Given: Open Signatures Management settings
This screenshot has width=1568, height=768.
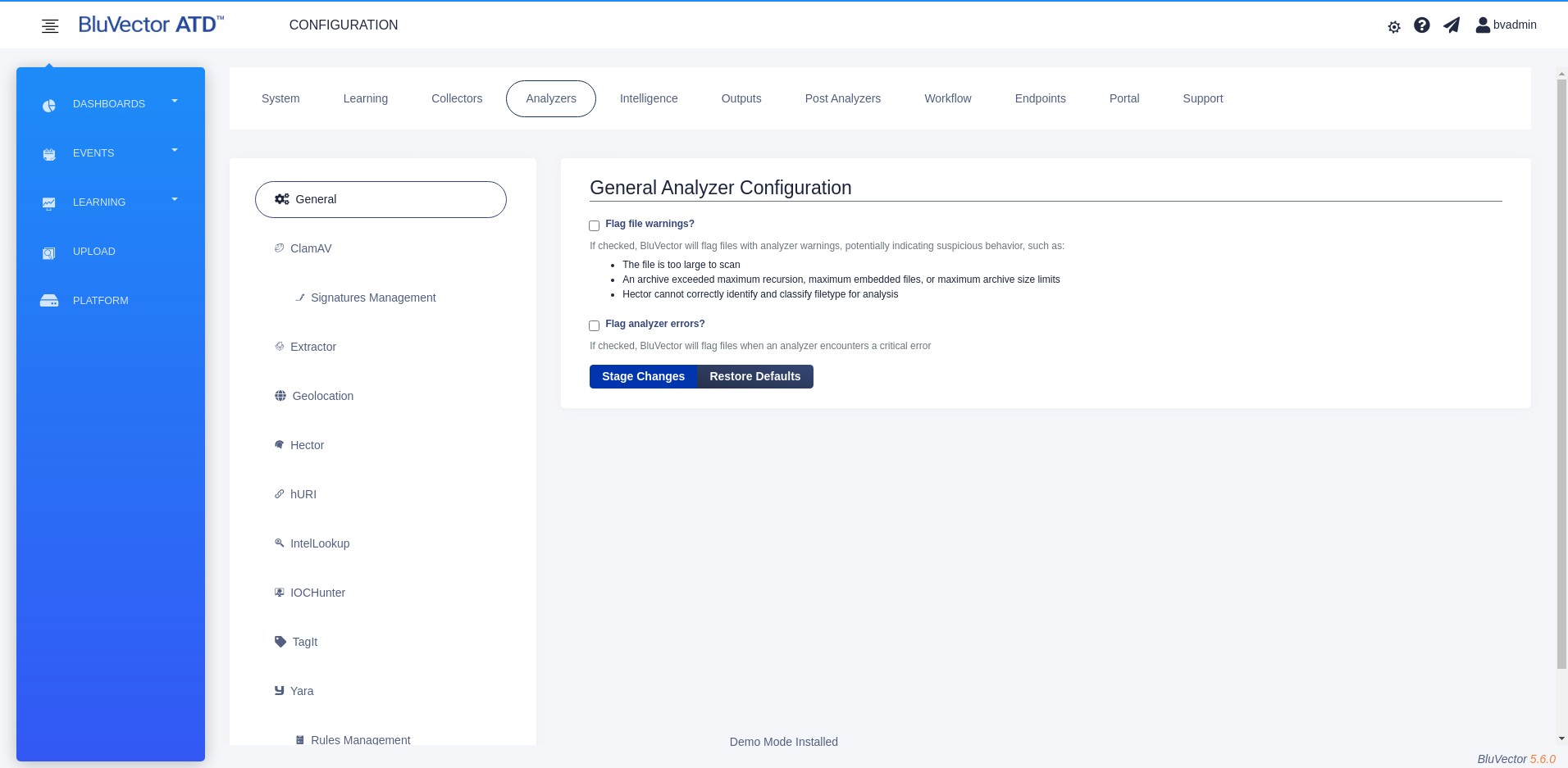Looking at the screenshot, I should 373,298.
